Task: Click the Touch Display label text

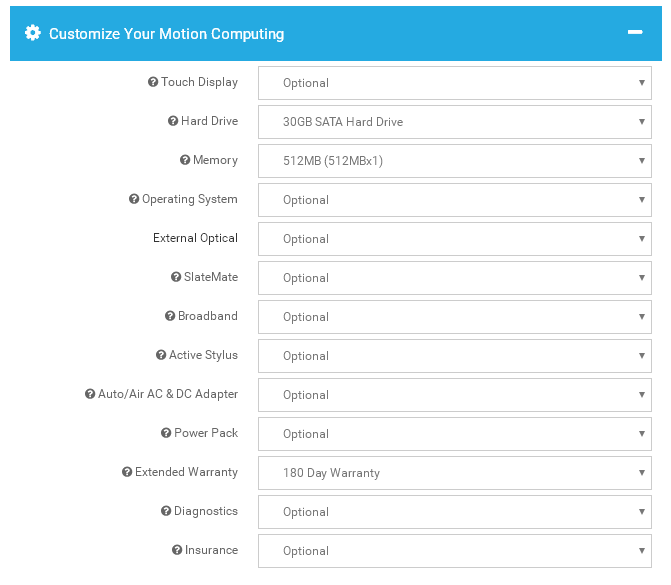Action: [199, 82]
